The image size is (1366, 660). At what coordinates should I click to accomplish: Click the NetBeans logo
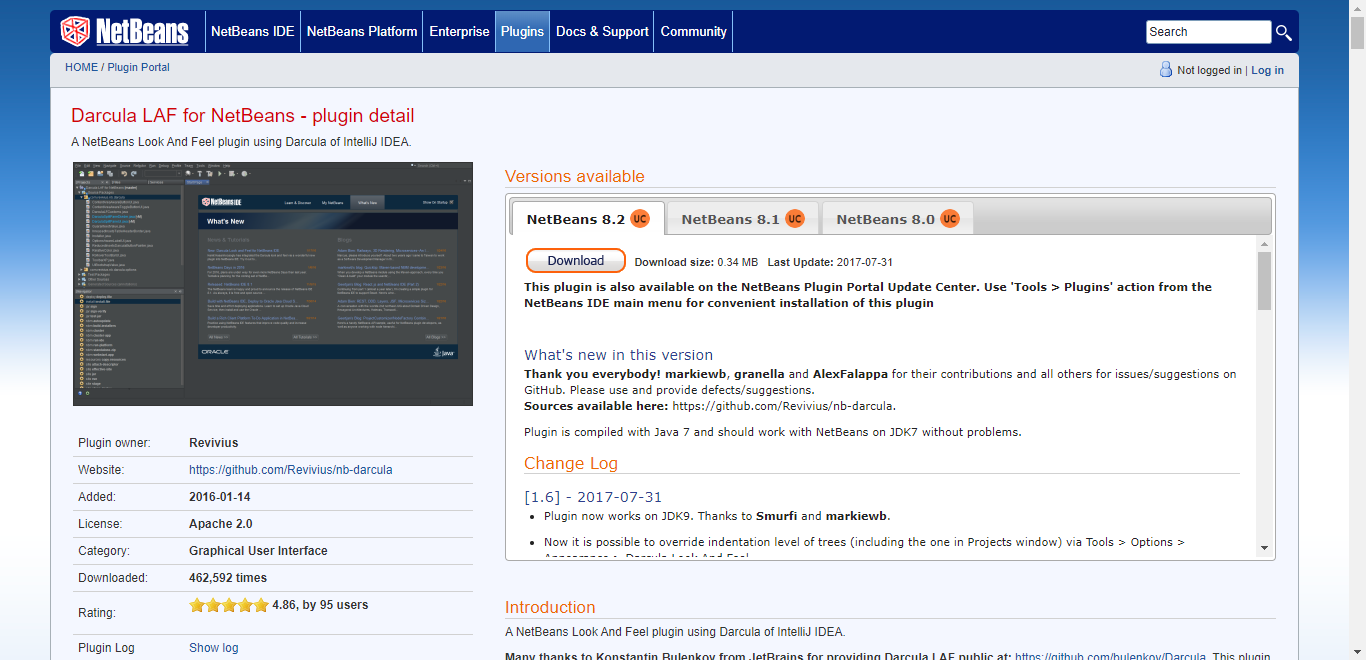pyautogui.click(x=125, y=31)
